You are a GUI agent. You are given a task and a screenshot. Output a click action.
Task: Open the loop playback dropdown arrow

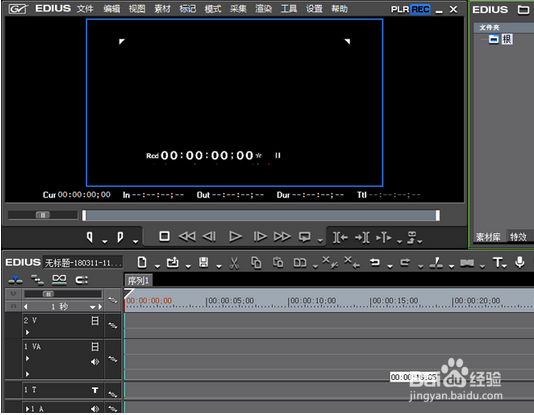click(320, 241)
